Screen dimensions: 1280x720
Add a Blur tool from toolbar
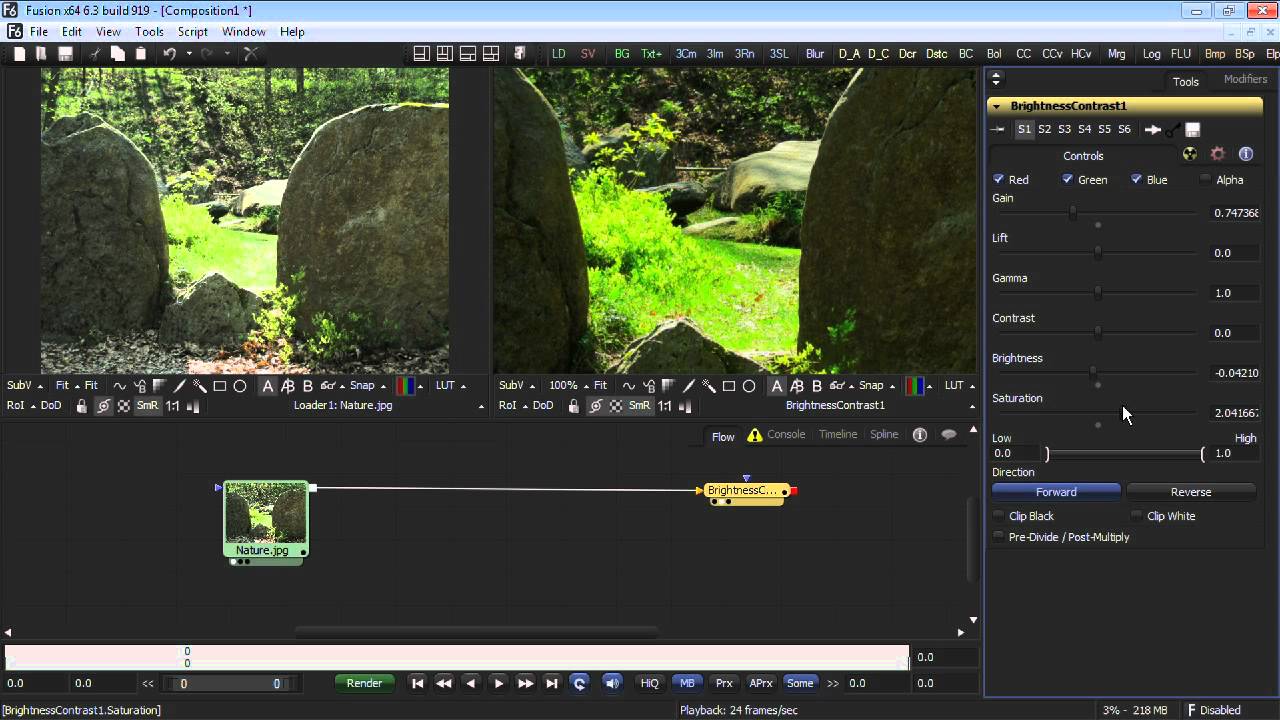pyautogui.click(x=815, y=54)
